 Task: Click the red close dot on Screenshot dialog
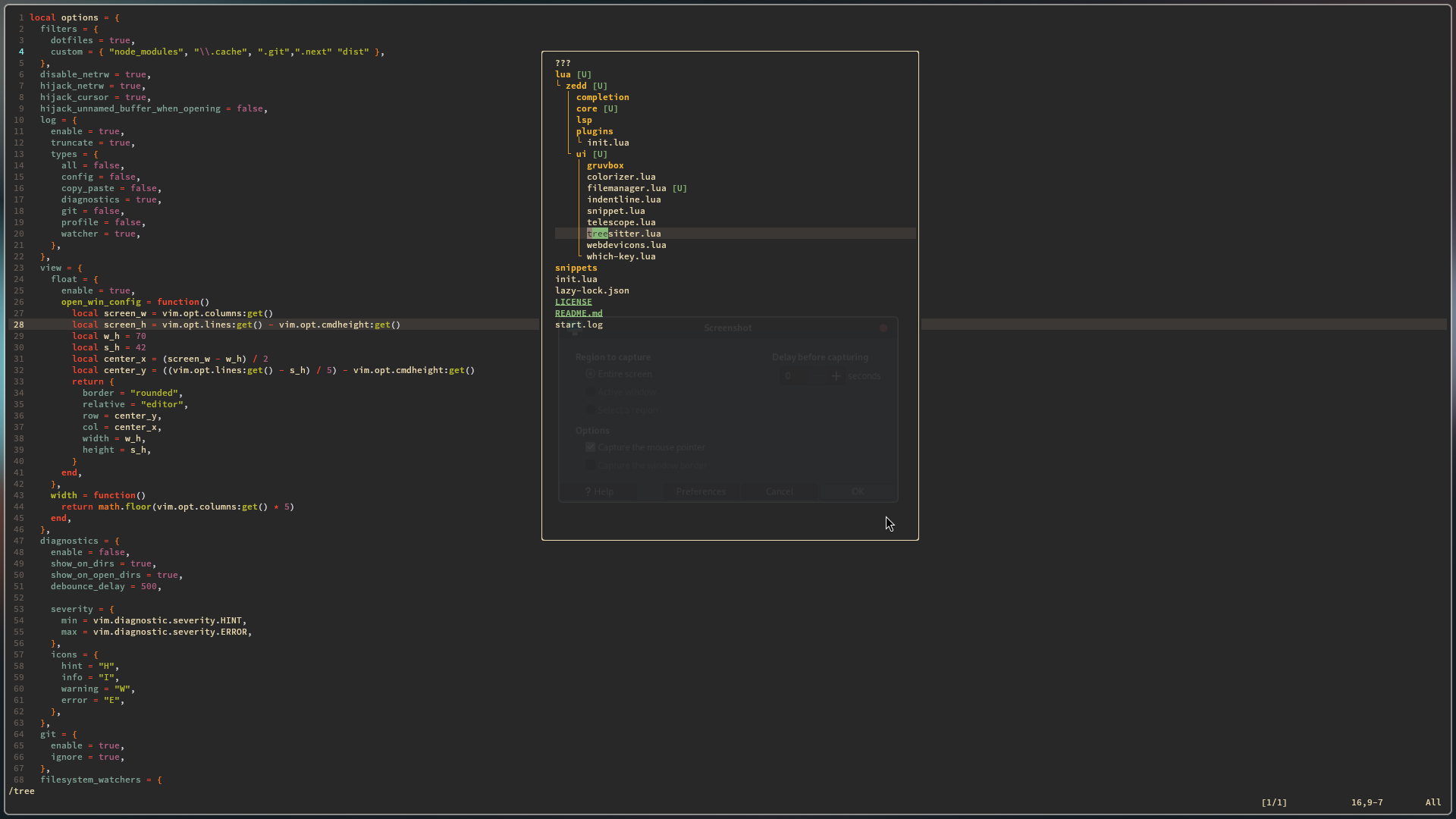pyautogui.click(x=883, y=328)
